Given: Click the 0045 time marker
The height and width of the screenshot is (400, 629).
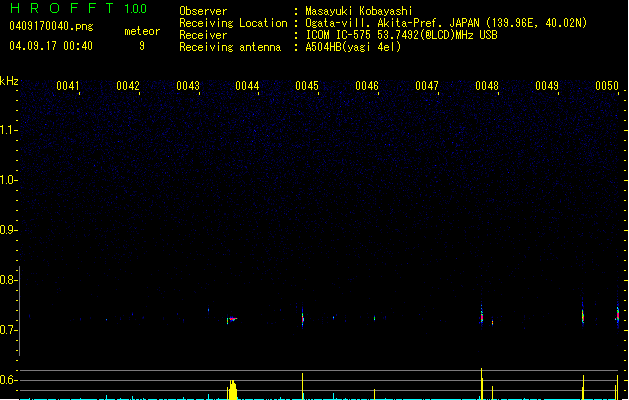Looking at the screenshot, I should (x=307, y=86).
